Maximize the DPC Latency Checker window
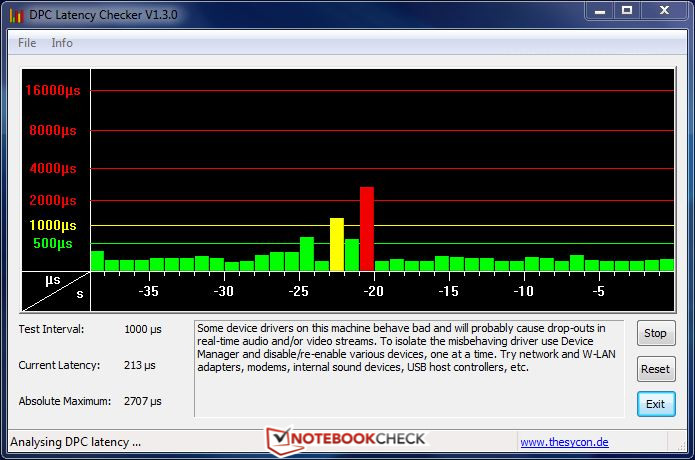This screenshot has width=695, height=460. [627, 11]
